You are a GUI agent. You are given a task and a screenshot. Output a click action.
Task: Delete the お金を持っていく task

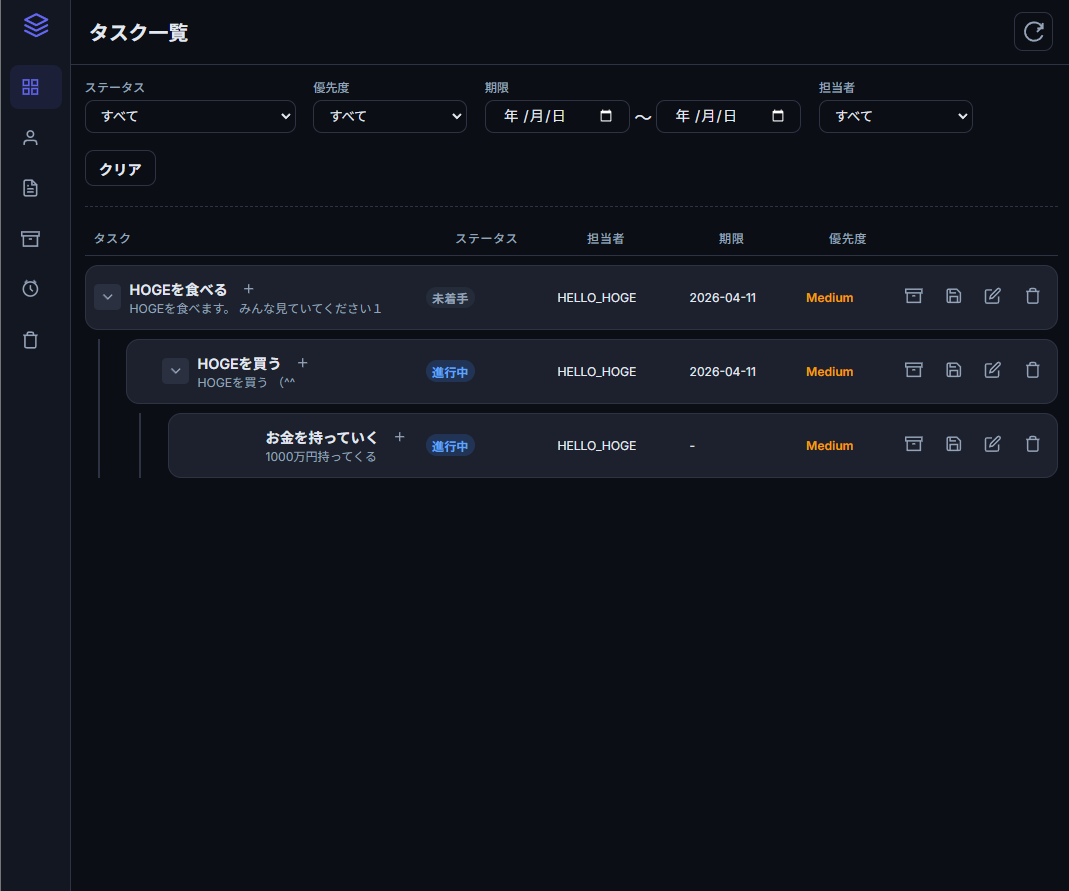(x=1032, y=444)
